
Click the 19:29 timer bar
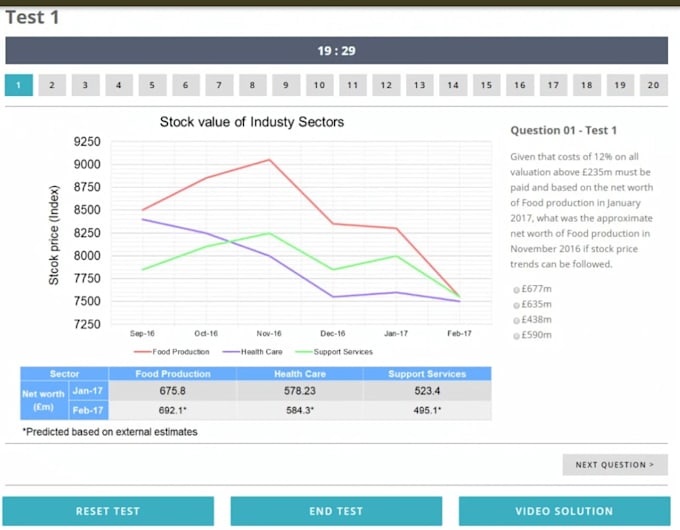pyautogui.click(x=337, y=50)
